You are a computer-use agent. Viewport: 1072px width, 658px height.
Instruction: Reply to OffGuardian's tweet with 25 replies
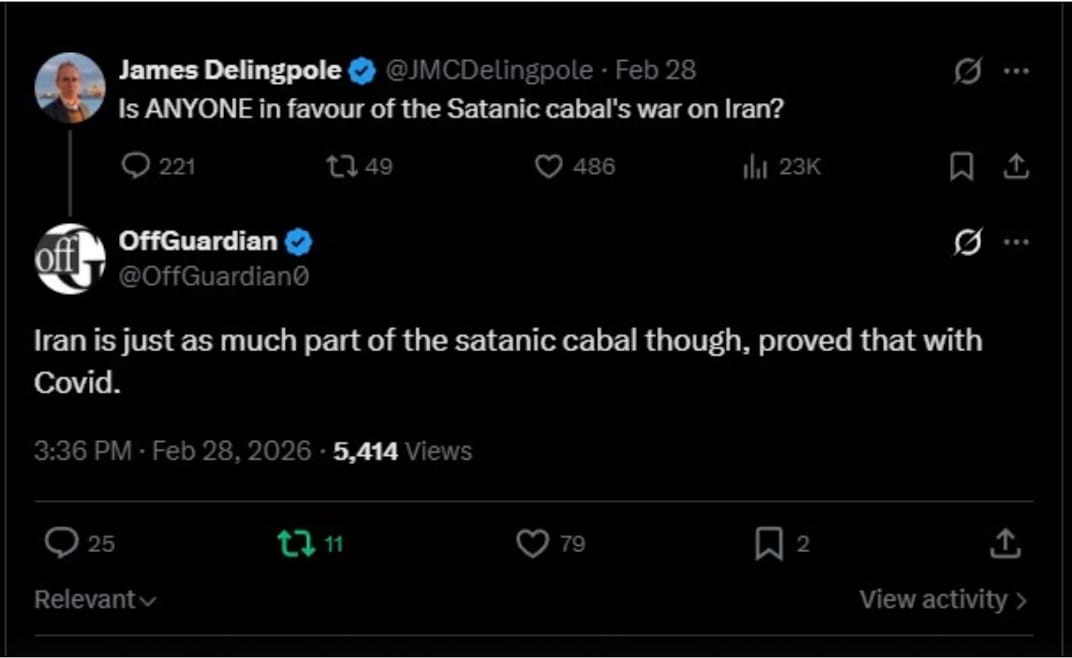click(x=62, y=543)
